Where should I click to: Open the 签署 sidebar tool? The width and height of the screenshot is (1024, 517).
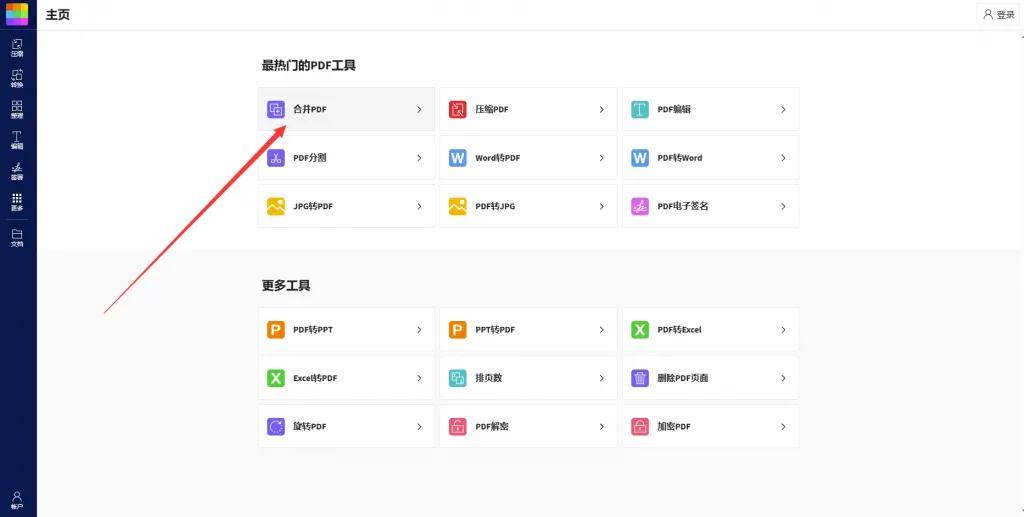[x=17, y=171]
